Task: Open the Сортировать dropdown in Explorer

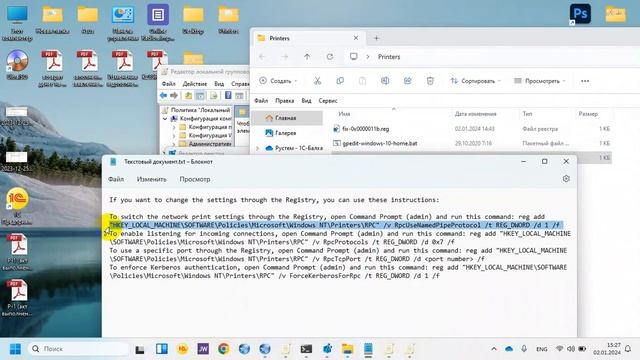Action: point(476,81)
